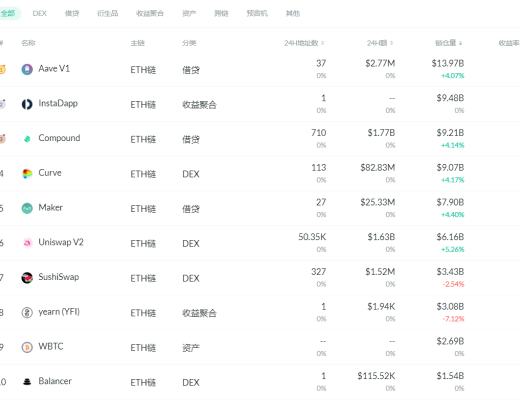520x400 pixels.
Task: Click the +4.17% change under Curve
Action: [x=453, y=180]
